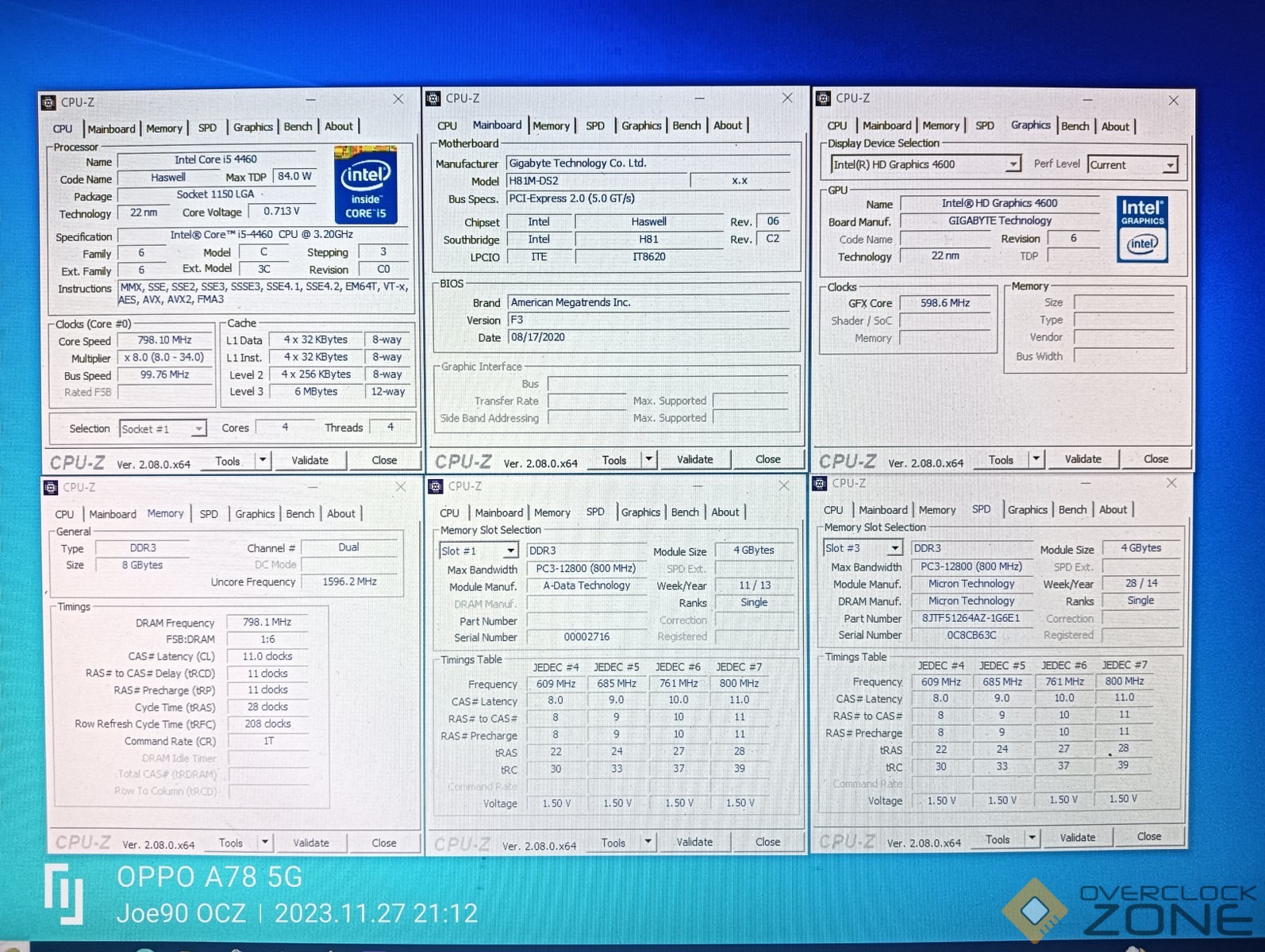This screenshot has width=1265, height=952.
Task: Open the Slot #1 memory slot dropdown
Action: (x=479, y=551)
